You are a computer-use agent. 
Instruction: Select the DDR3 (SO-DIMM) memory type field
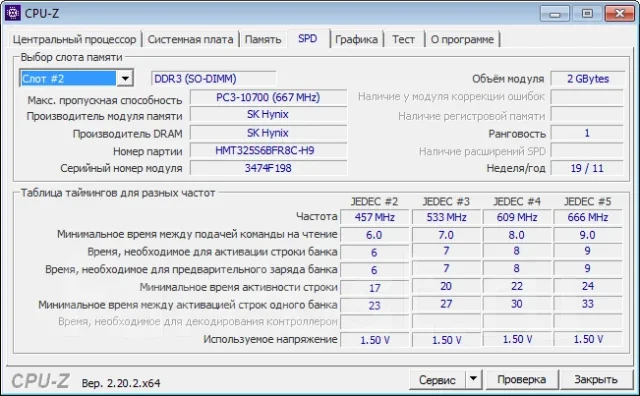213,79
